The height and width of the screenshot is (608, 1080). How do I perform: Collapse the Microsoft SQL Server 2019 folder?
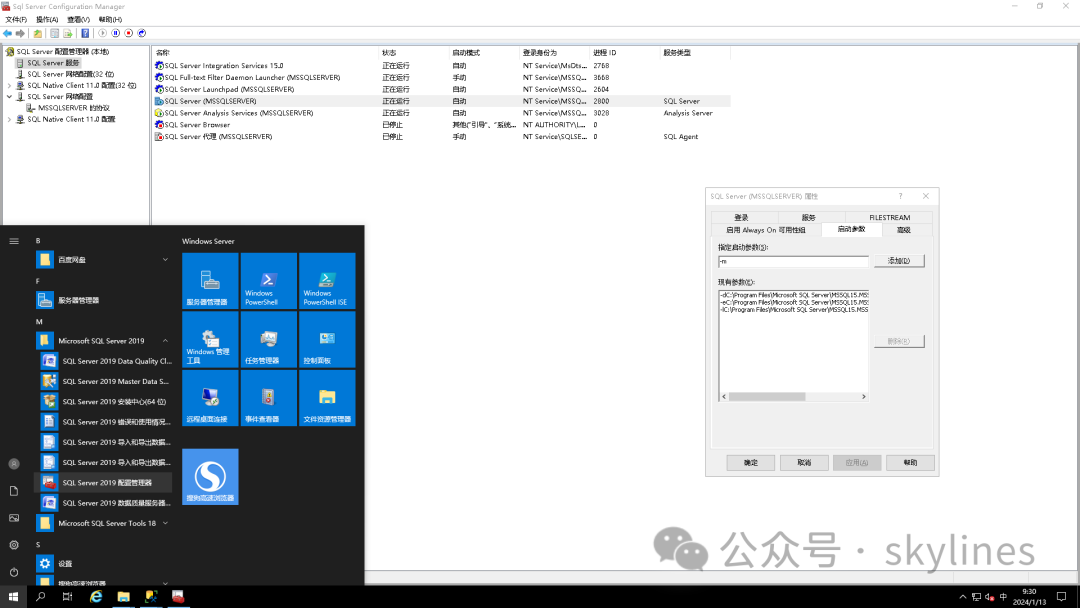103,341
